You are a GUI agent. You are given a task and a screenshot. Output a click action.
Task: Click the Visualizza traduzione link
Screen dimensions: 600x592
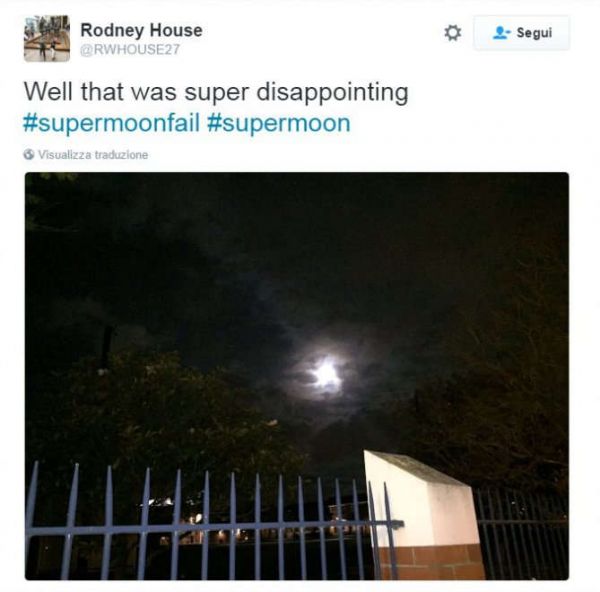pyautogui.click(x=93, y=155)
